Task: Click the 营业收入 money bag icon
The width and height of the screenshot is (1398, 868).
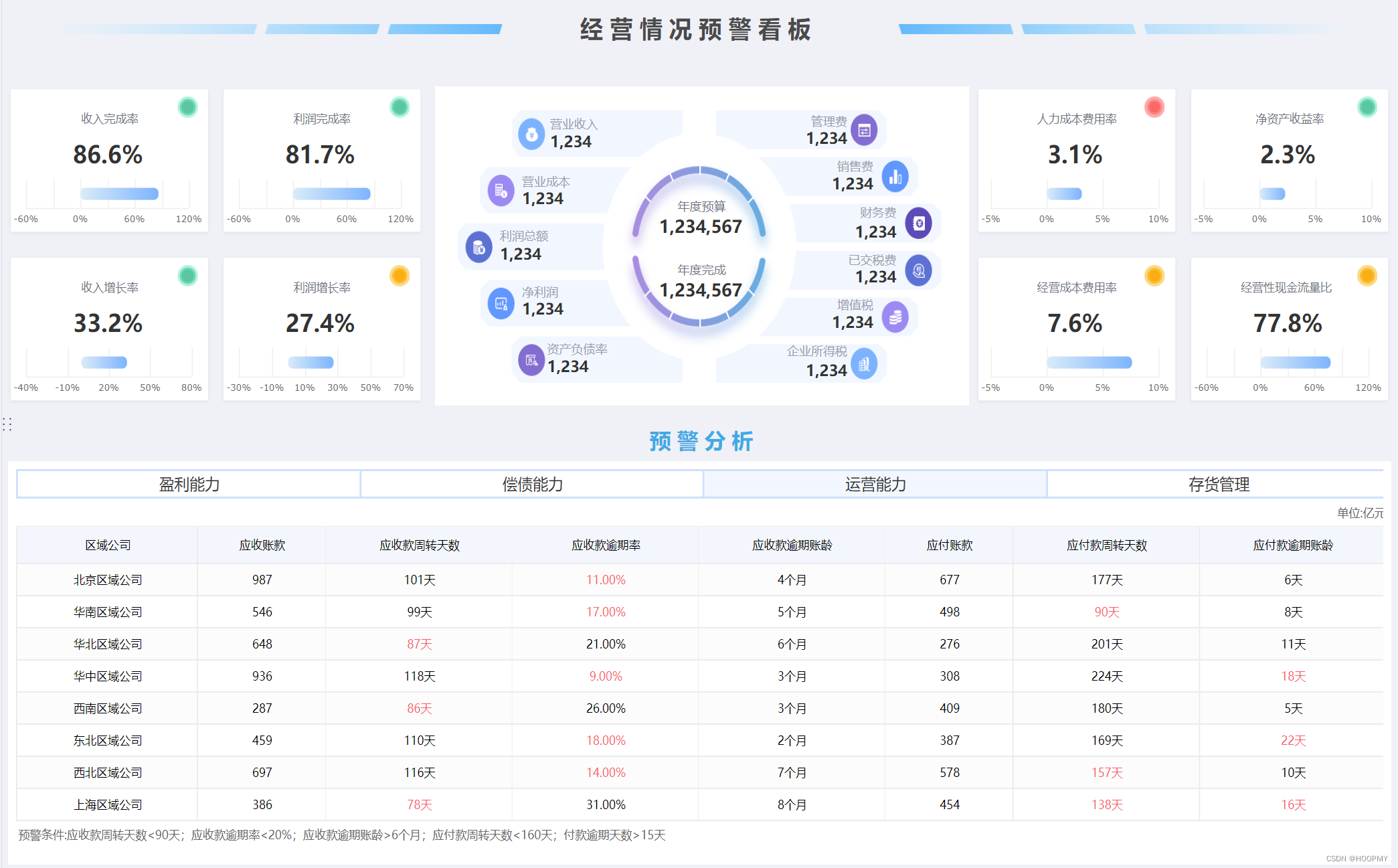Action: click(531, 134)
